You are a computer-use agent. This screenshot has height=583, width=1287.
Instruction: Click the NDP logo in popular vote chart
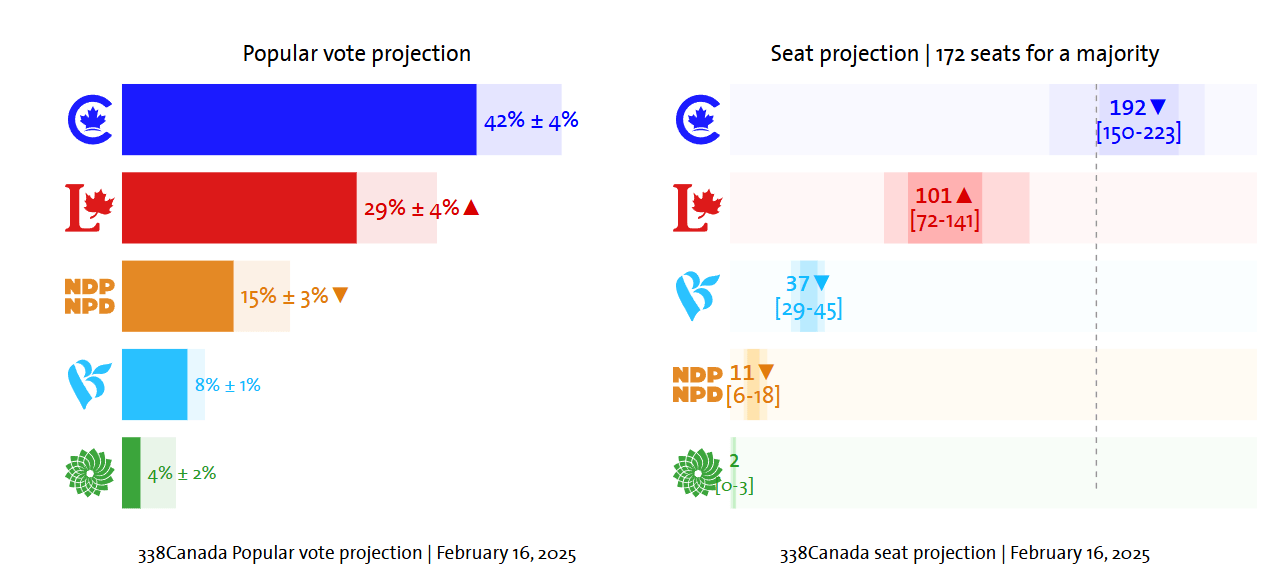click(x=90, y=296)
